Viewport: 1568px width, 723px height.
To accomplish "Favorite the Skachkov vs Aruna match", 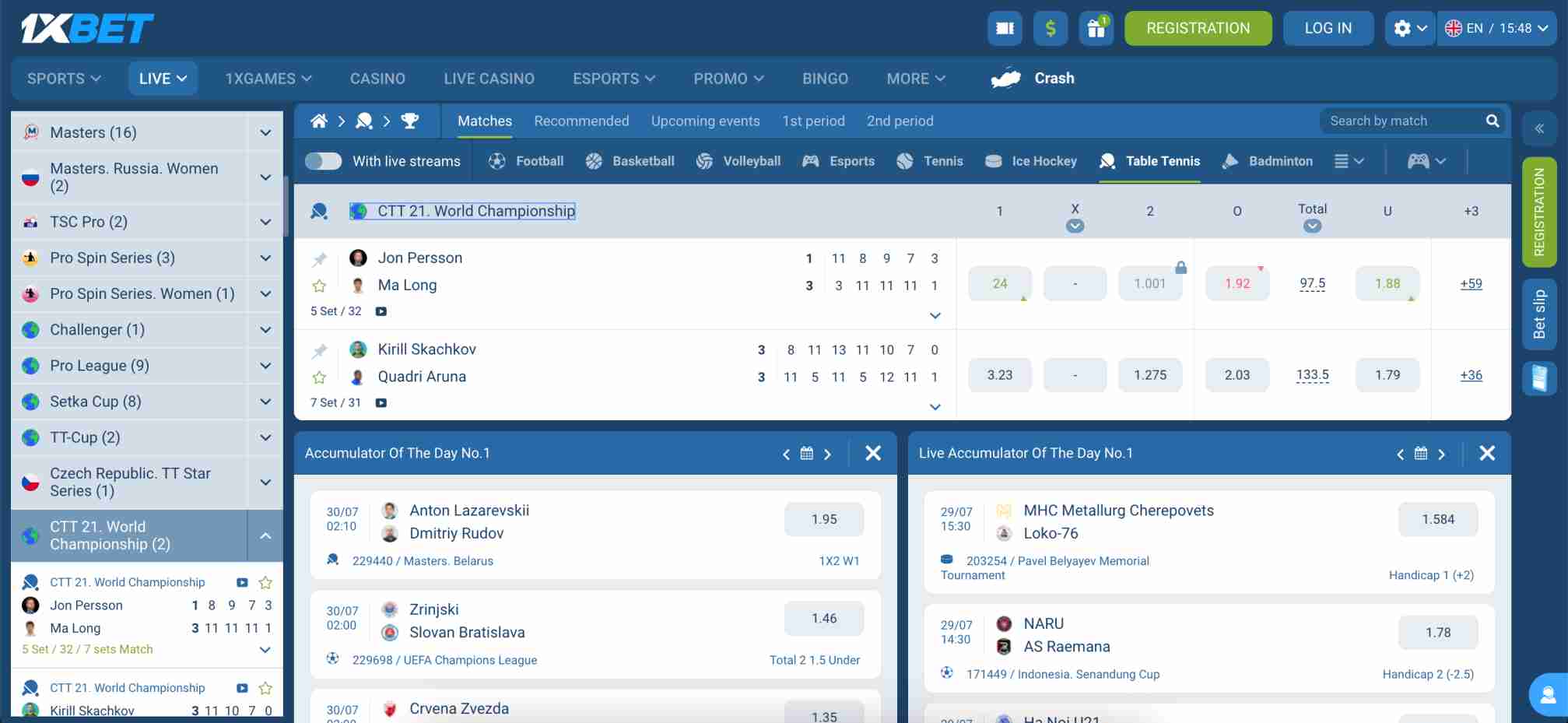I will (319, 377).
